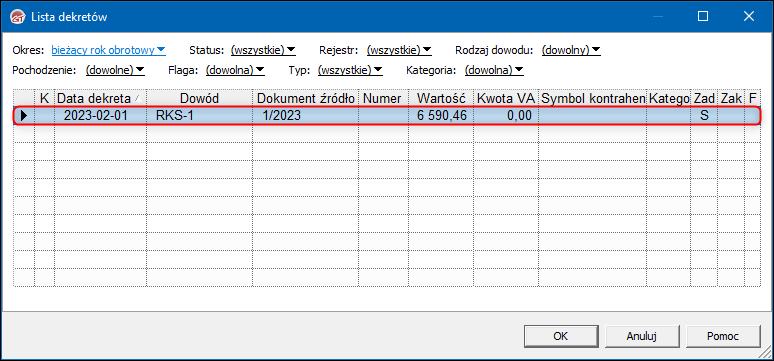Open the Okres 'bieżący rok obrotowy' dropdown
The image size is (774, 361).
(x=108, y=50)
